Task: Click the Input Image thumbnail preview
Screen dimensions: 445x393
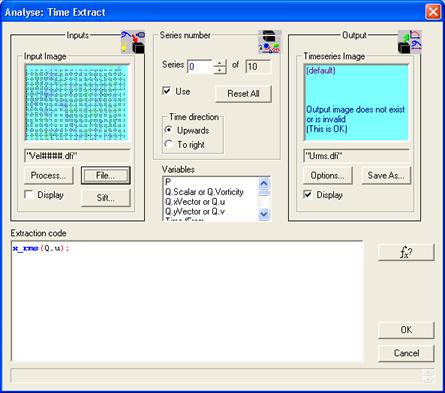Action: coord(77,102)
